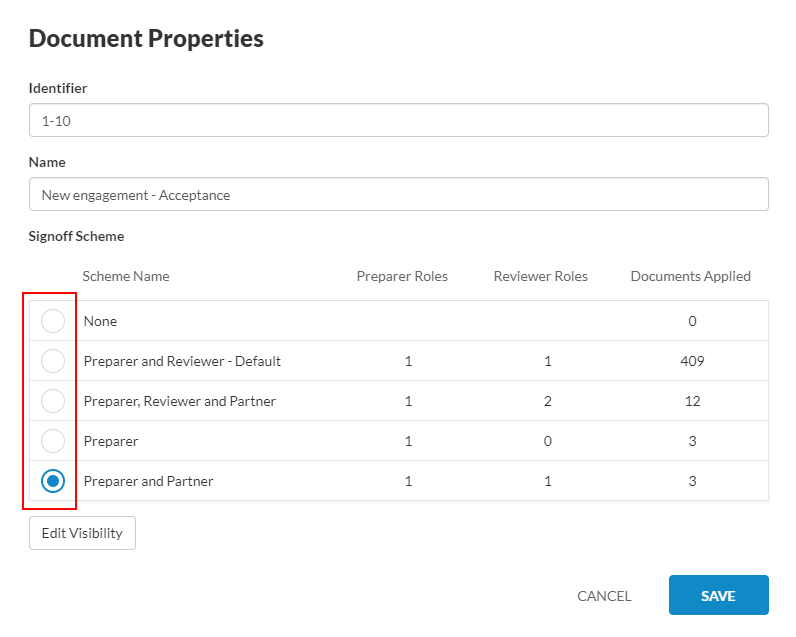Click the Scheme Name column header
This screenshot has height=637, width=796.
[126, 276]
